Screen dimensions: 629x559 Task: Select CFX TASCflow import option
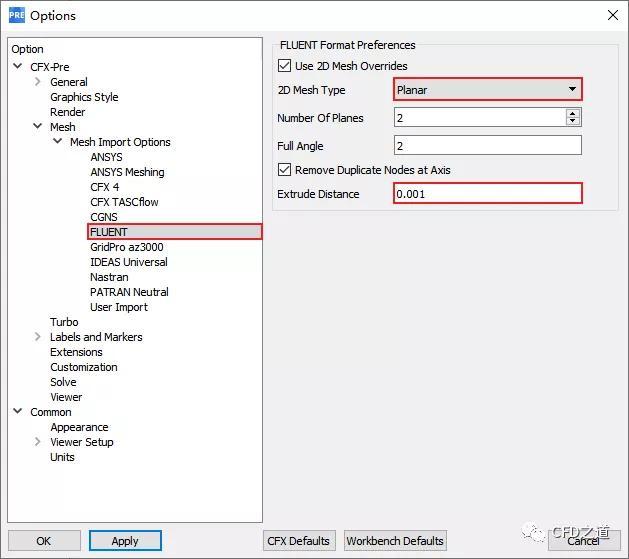124,202
